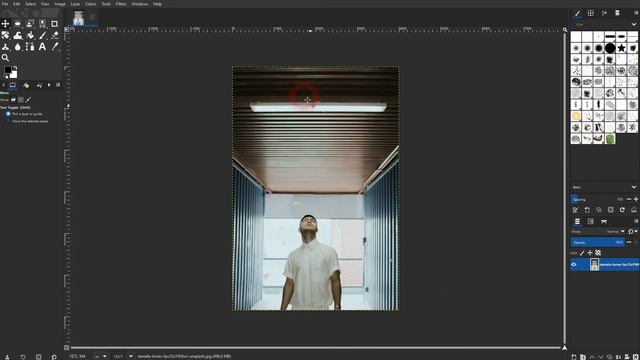Open the Patterns tab in right dock
640x360 pixels.
tap(591, 13)
